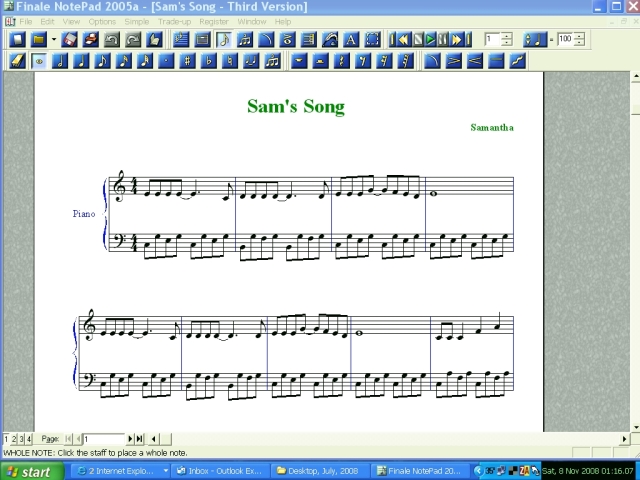Click the Undo arrow icon
Image resolution: width=640 pixels, height=480 pixels.
click(111, 40)
